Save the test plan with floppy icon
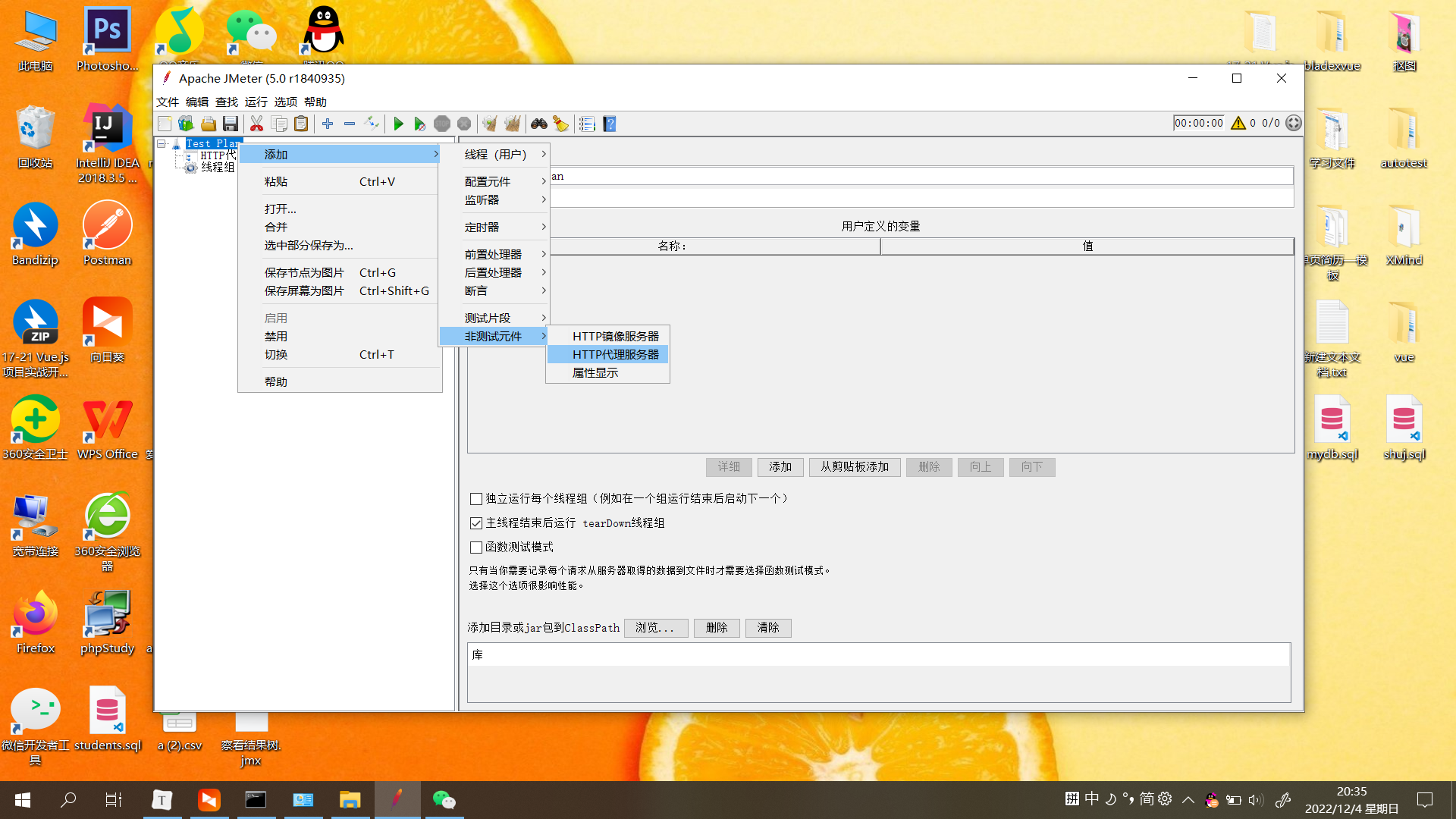The image size is (1456, 819). 231,124
